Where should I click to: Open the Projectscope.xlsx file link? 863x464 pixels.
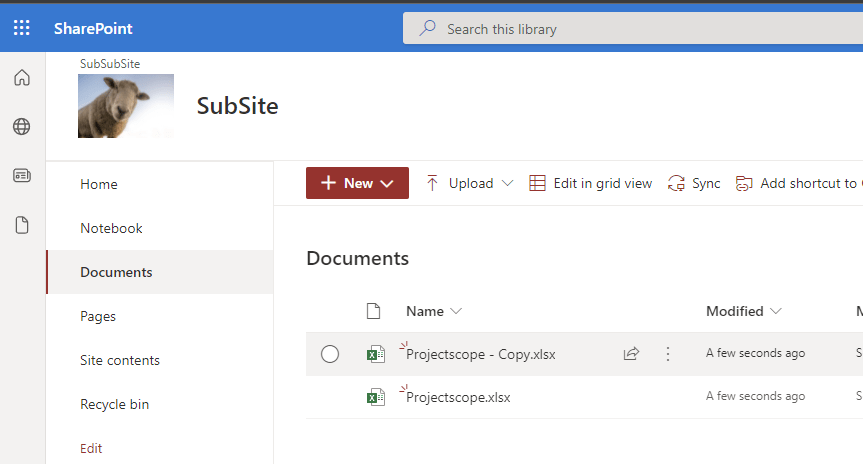[x=458, y=397]
